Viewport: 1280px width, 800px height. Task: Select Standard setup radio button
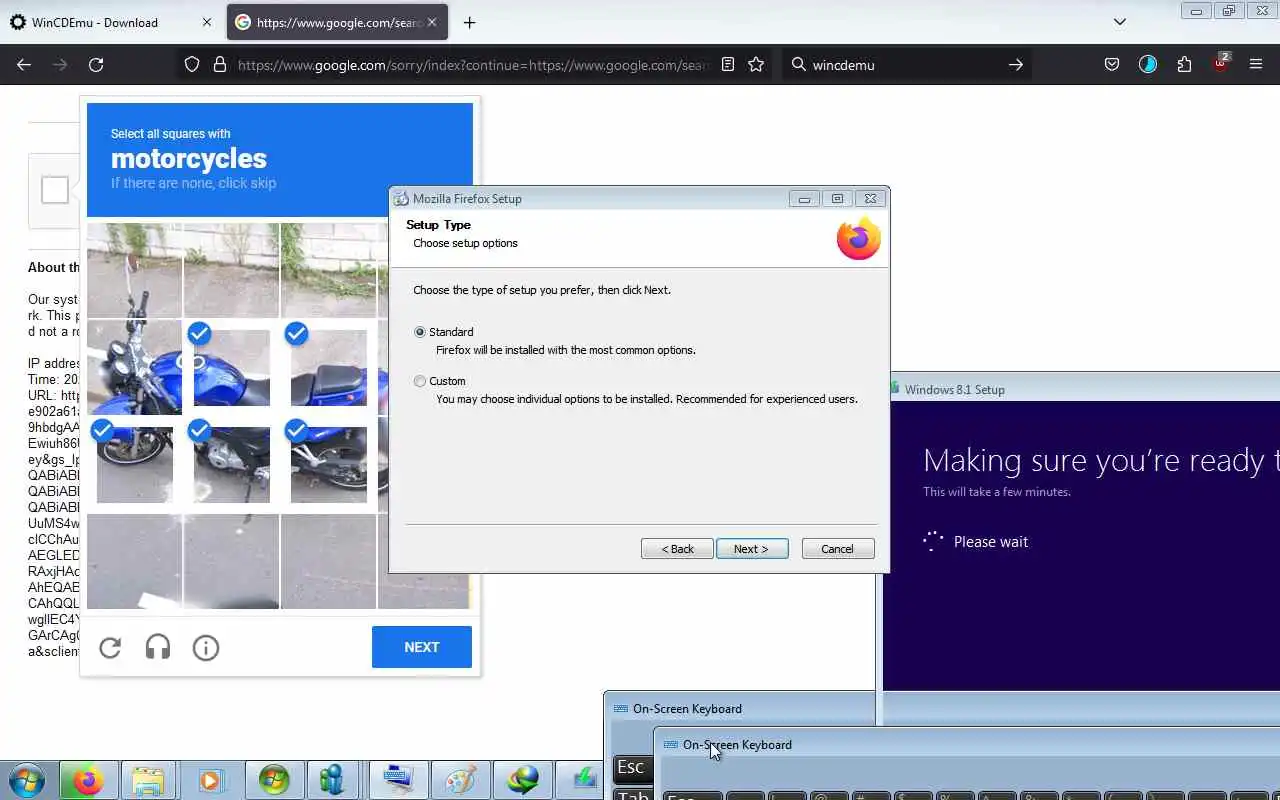pos(420,332)
